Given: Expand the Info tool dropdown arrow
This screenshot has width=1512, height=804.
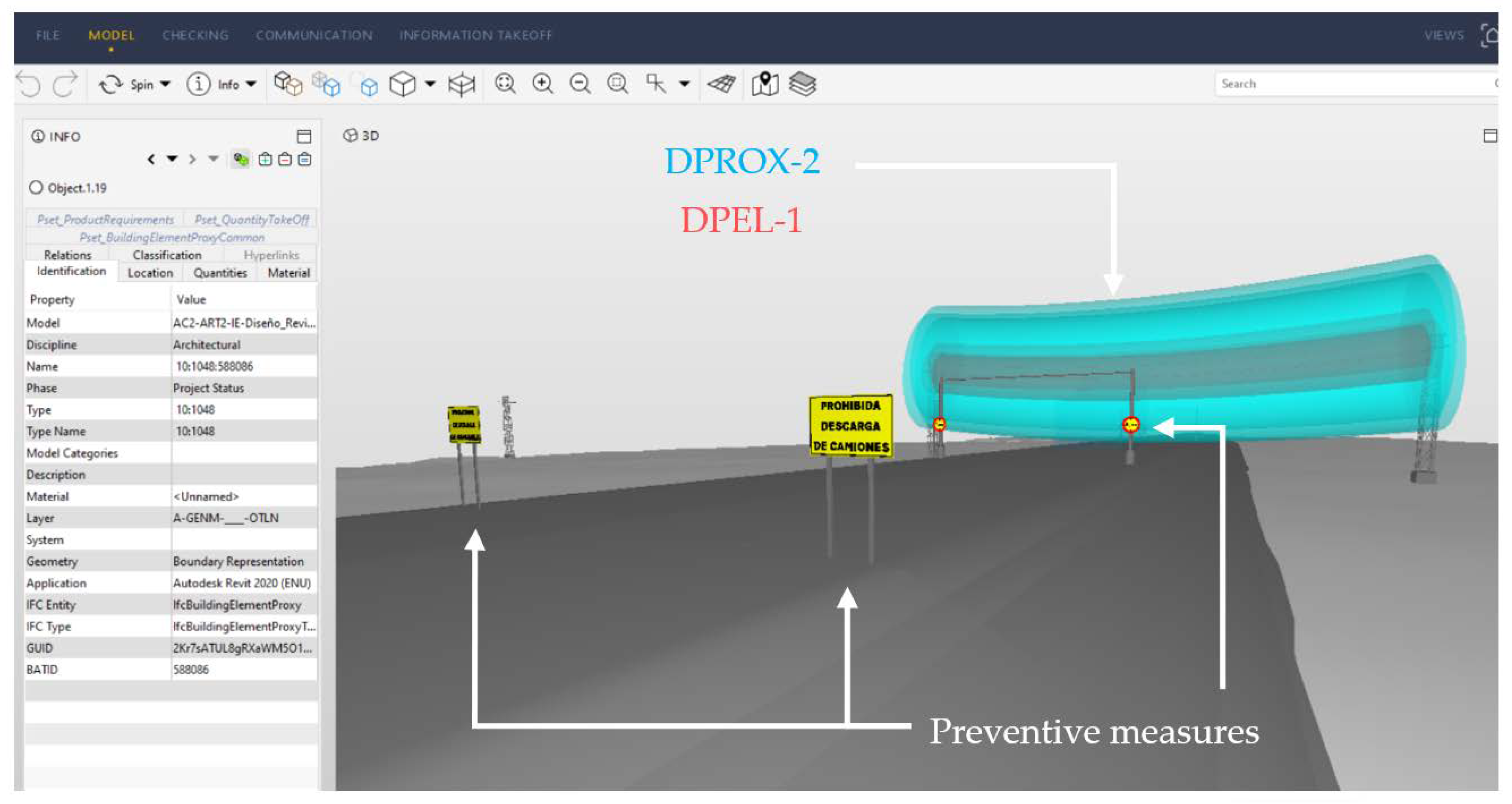Looking at the screenshot, I should tap(251, 84).
